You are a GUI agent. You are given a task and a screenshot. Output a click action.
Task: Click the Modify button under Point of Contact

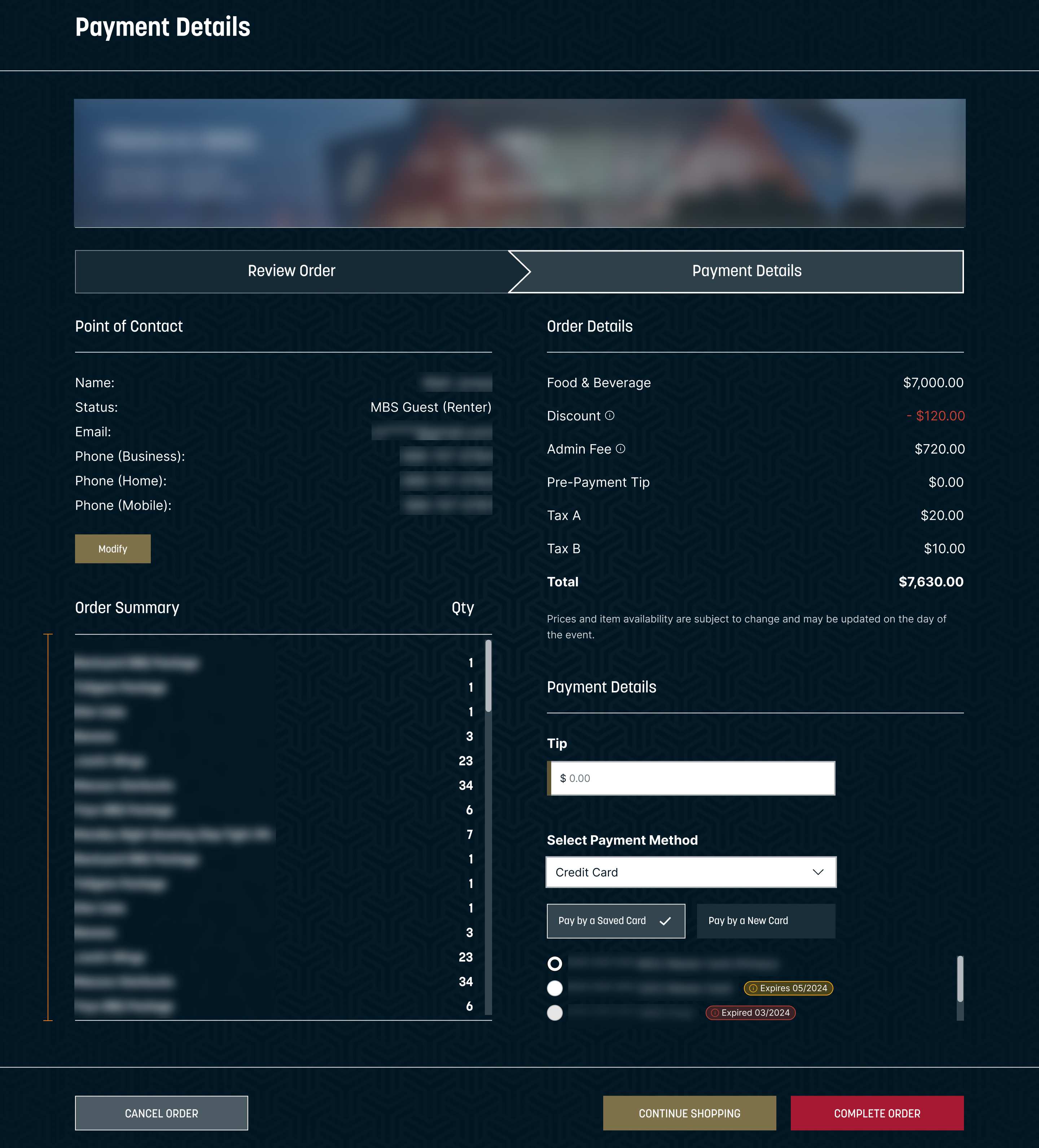coord(112,548)
